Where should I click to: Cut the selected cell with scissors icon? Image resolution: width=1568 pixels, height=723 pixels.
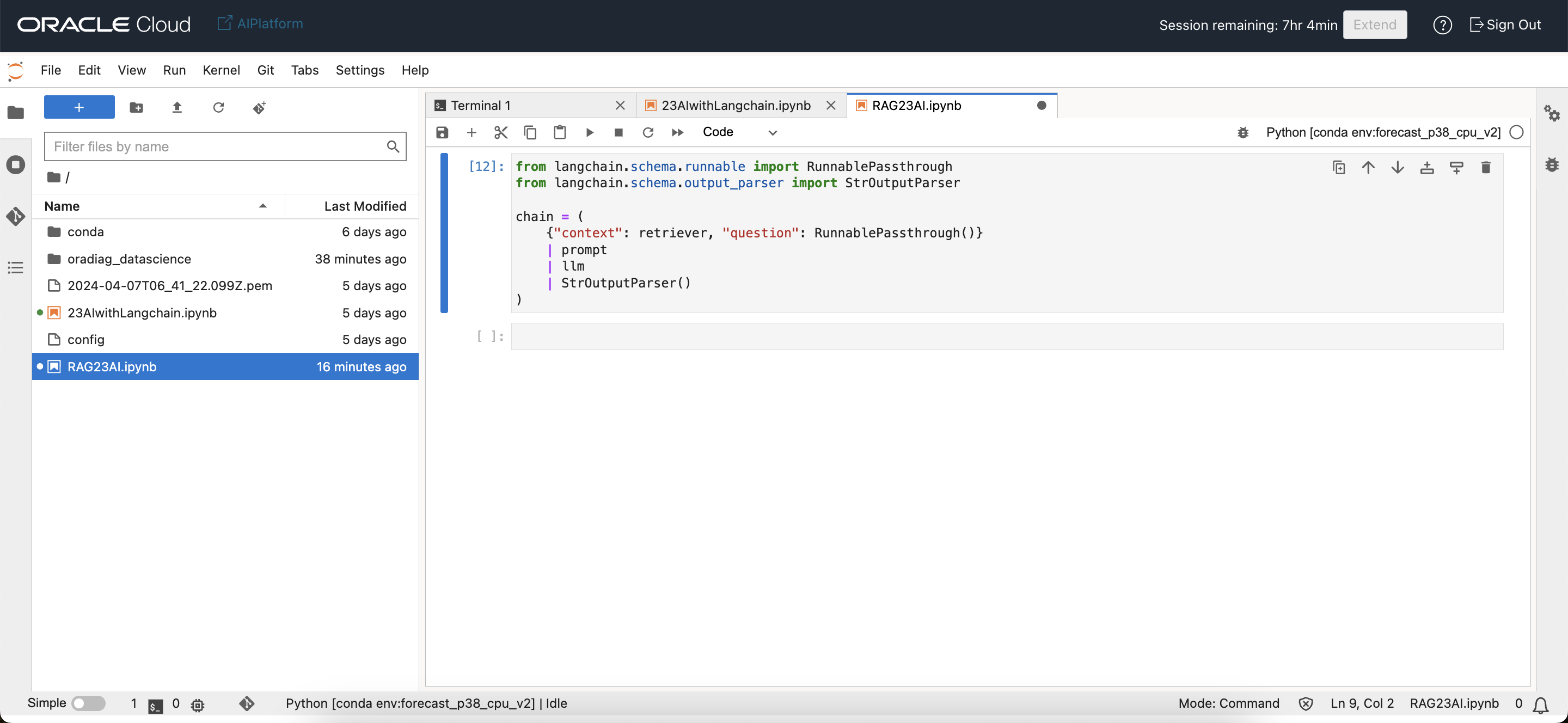pos(500,132)
